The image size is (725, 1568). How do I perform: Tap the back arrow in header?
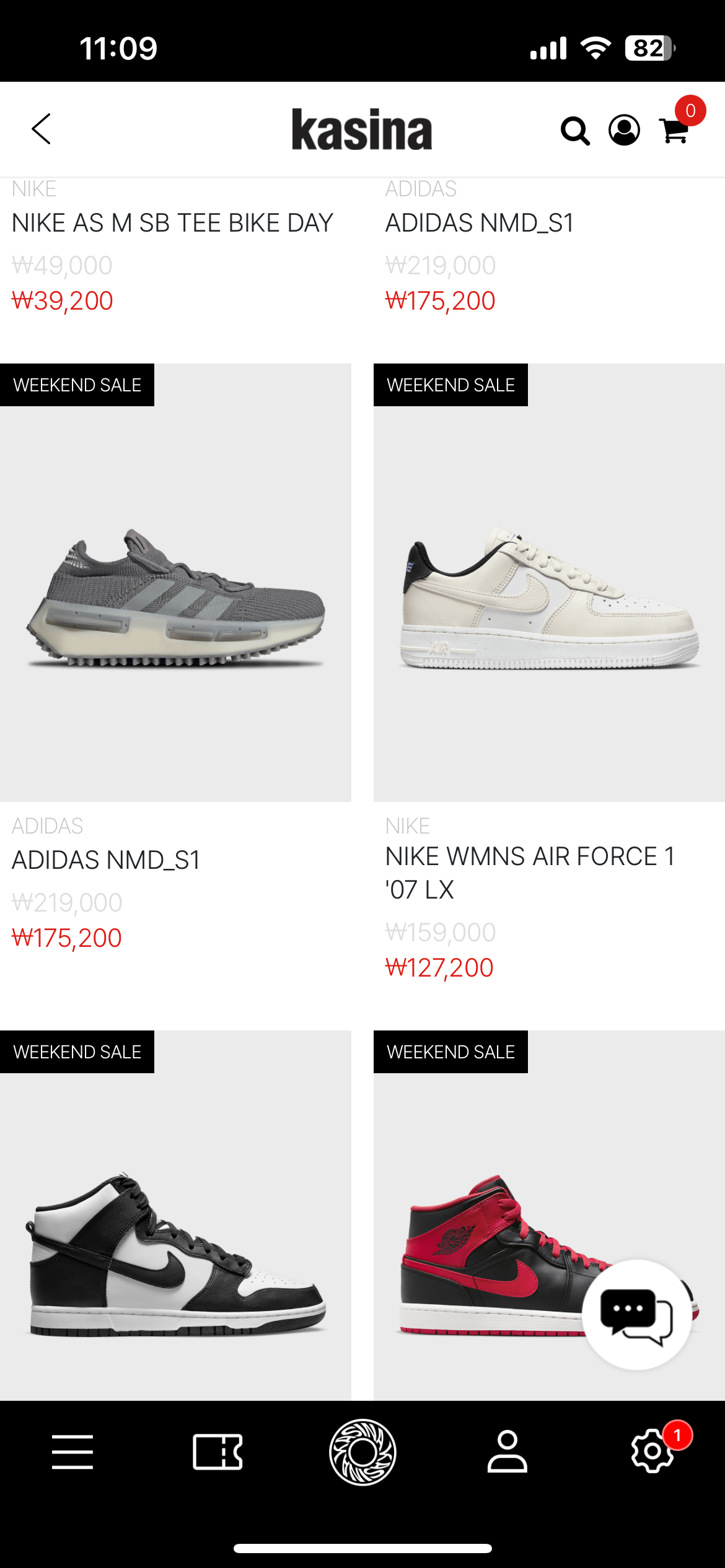click(x=41, y=129)
